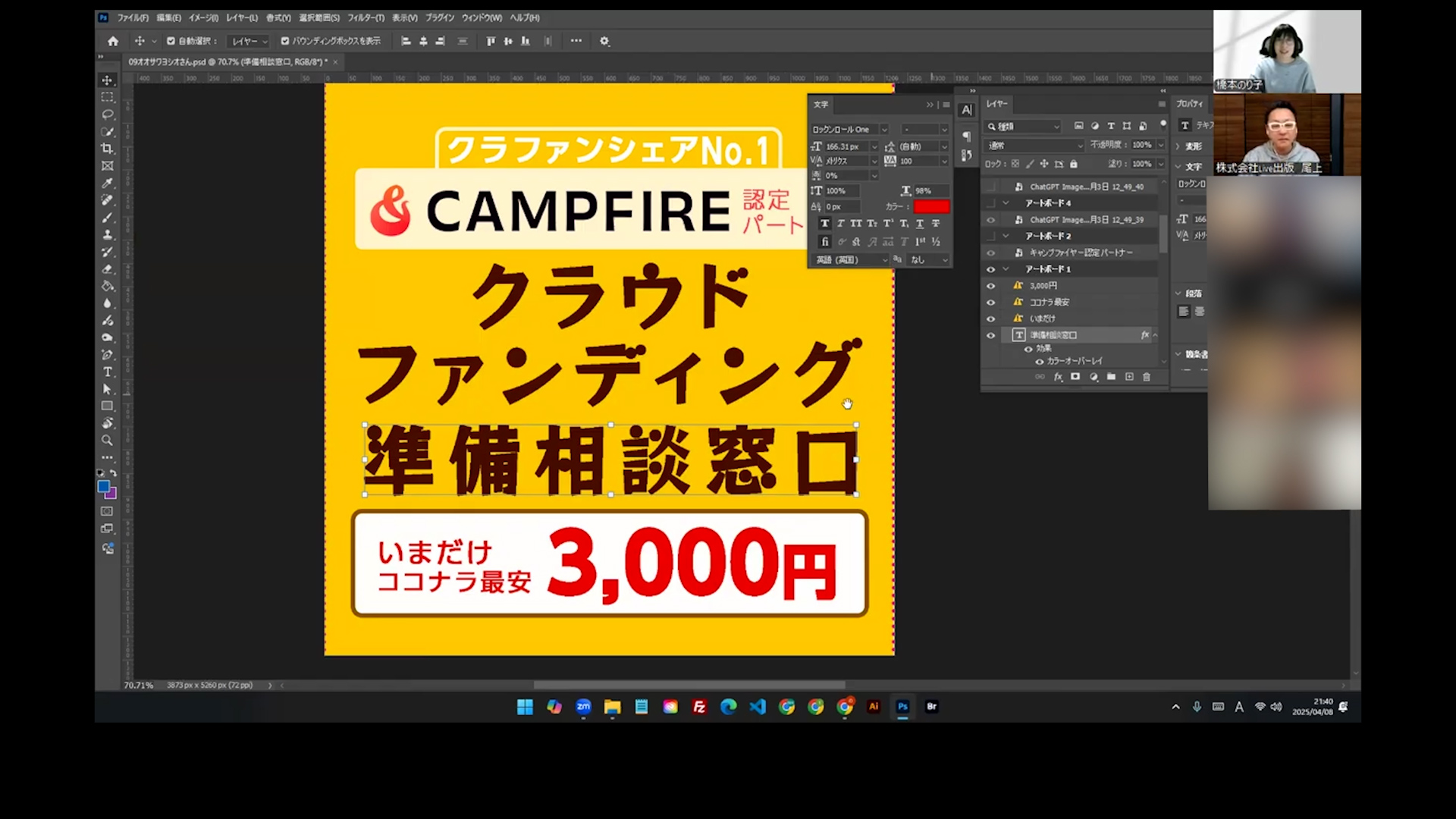
Task: Open the ウィンドウ(W) menu
Action: coord(482,17)
